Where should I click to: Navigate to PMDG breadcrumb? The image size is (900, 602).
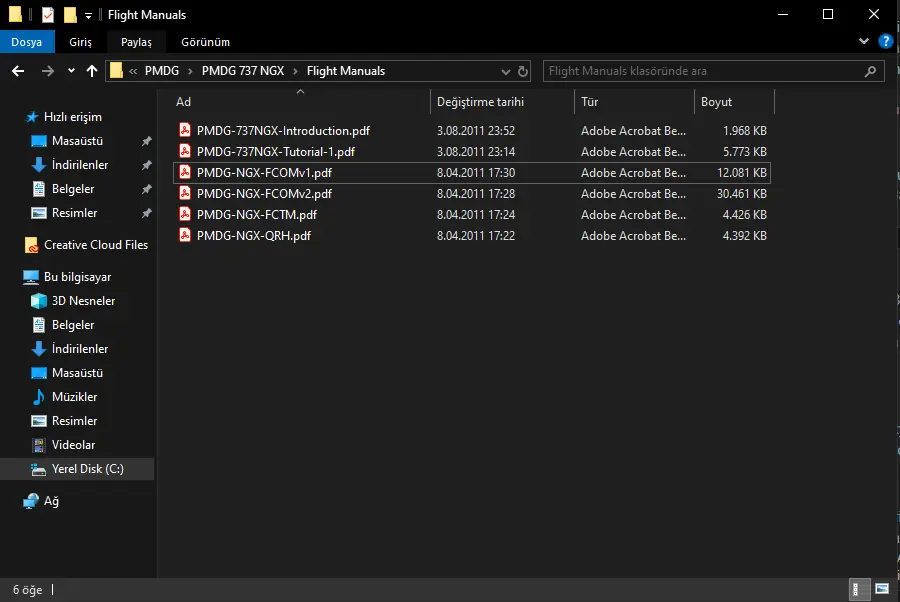(x=162, y=71)
